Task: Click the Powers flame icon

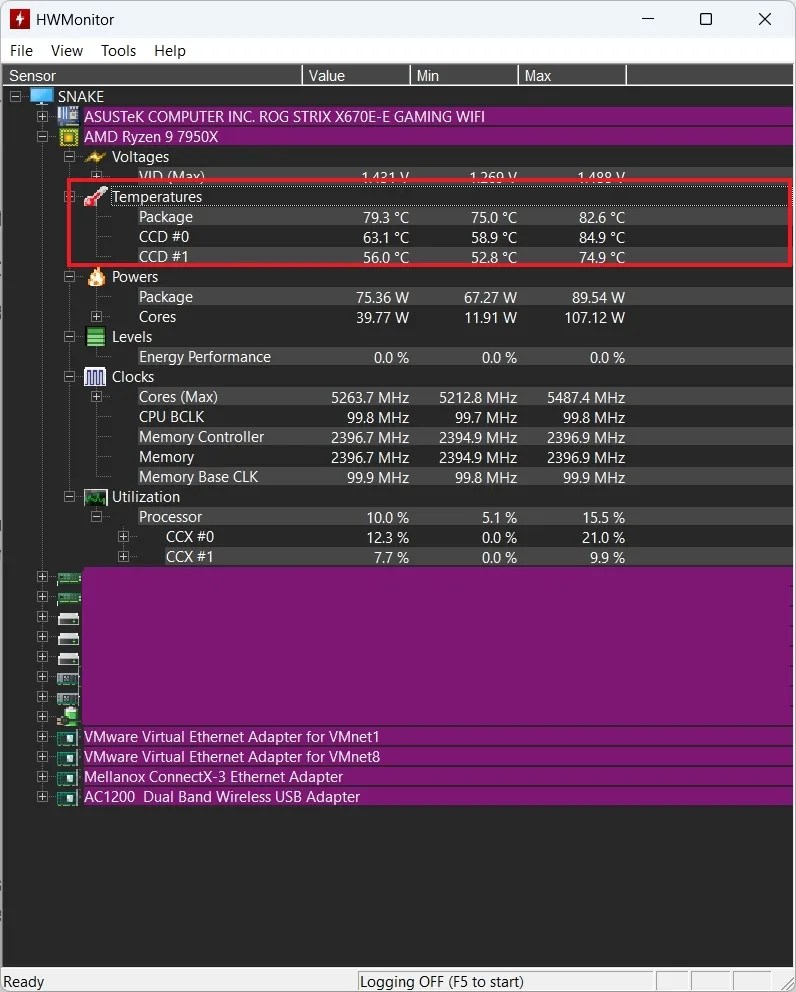Action: [96, 276]
